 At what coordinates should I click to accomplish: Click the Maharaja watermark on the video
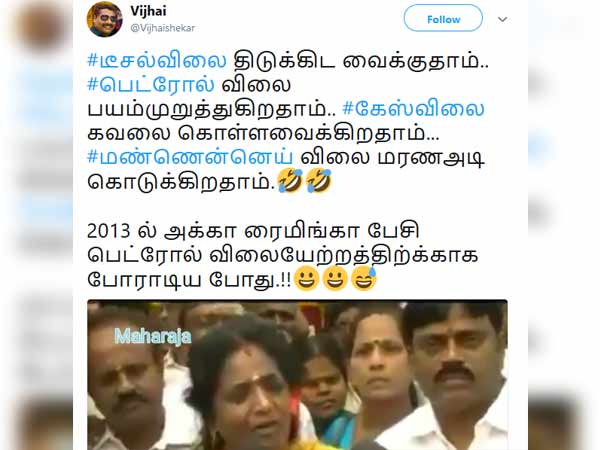click(153, 337)
